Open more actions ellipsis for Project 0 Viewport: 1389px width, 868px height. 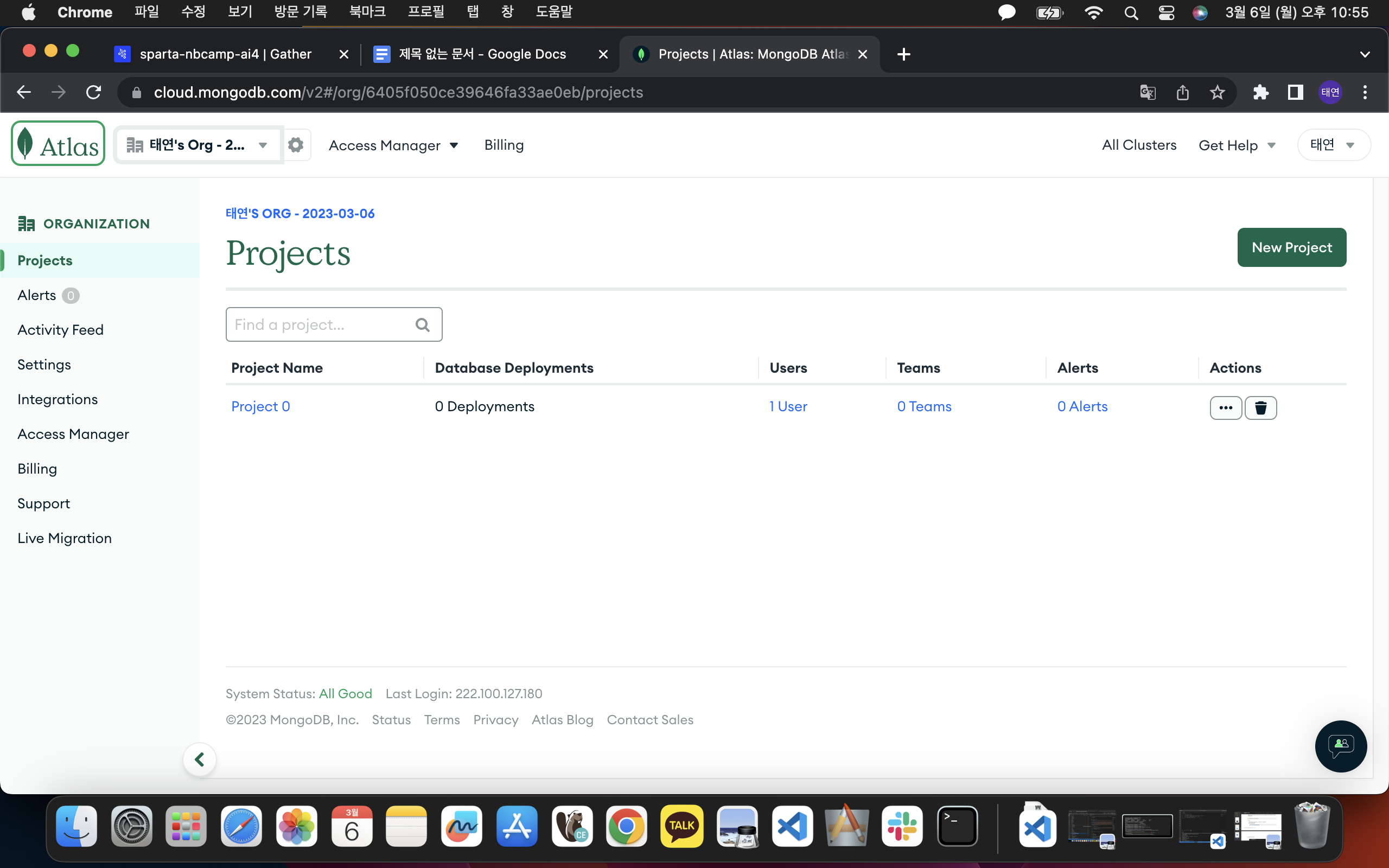pyautogui.click(x=1226, y=407)
